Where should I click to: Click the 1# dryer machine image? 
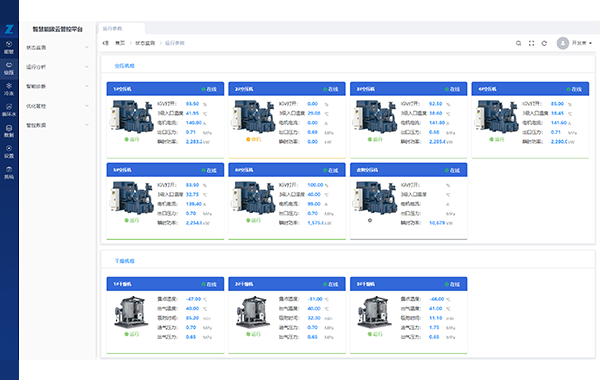(131, 312)
